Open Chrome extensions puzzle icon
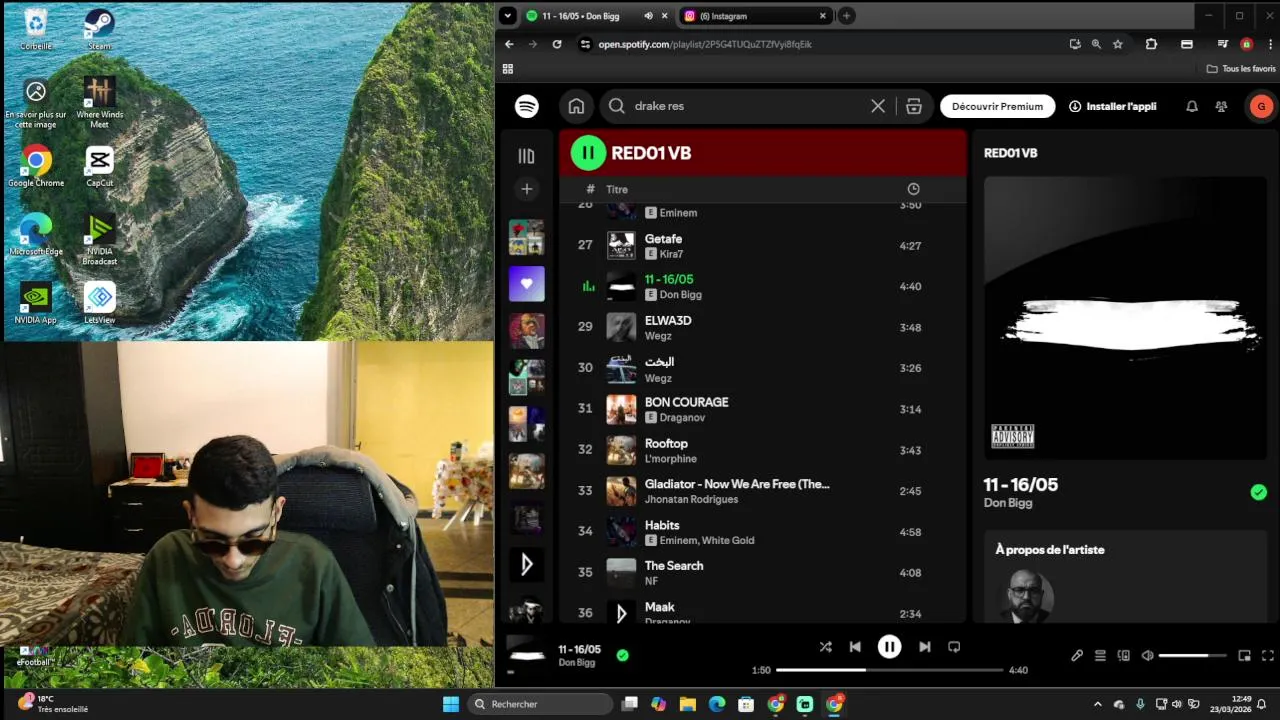 pyautogui.click(x=1151, y=44)
